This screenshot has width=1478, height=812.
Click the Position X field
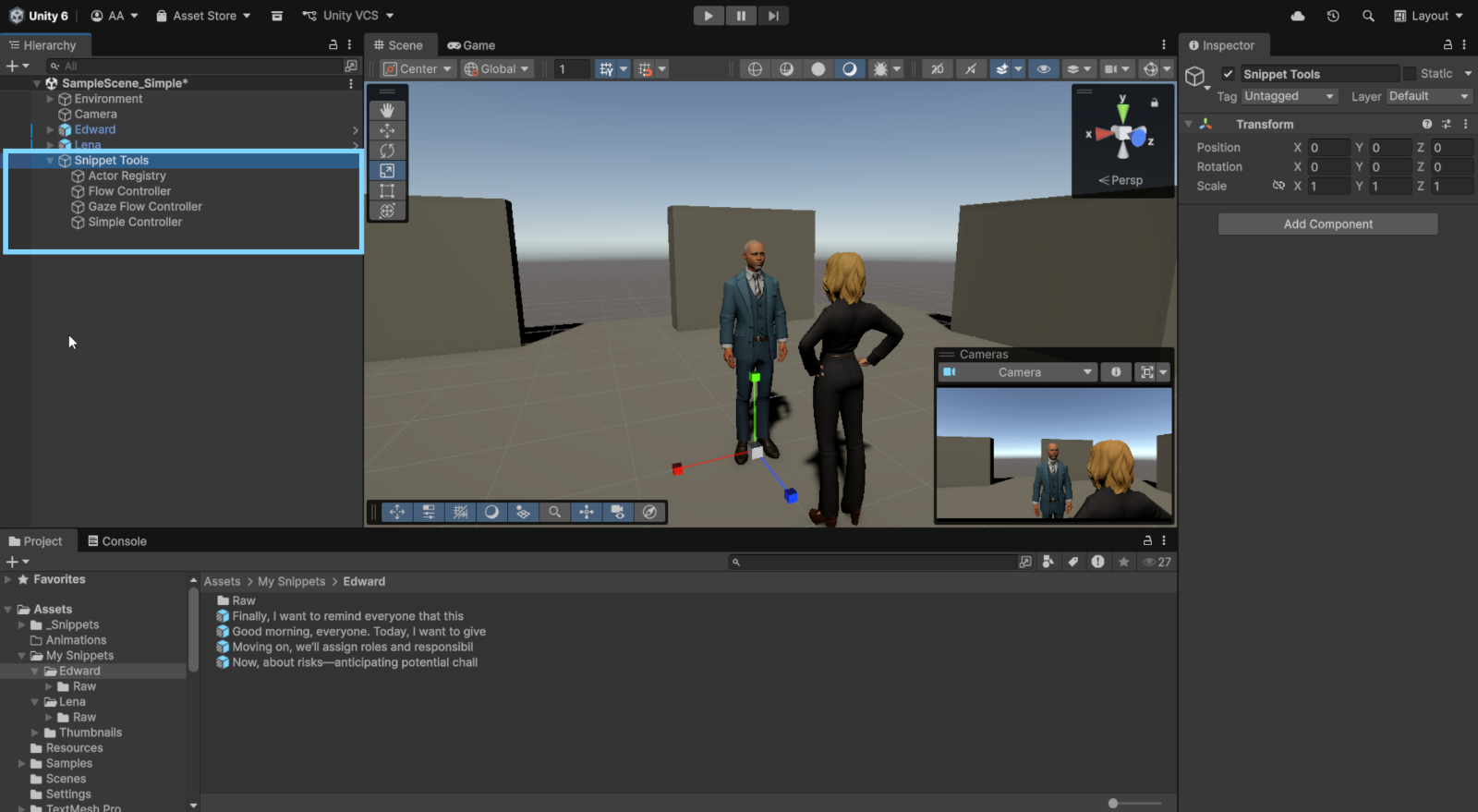[x=1327, y=148]
